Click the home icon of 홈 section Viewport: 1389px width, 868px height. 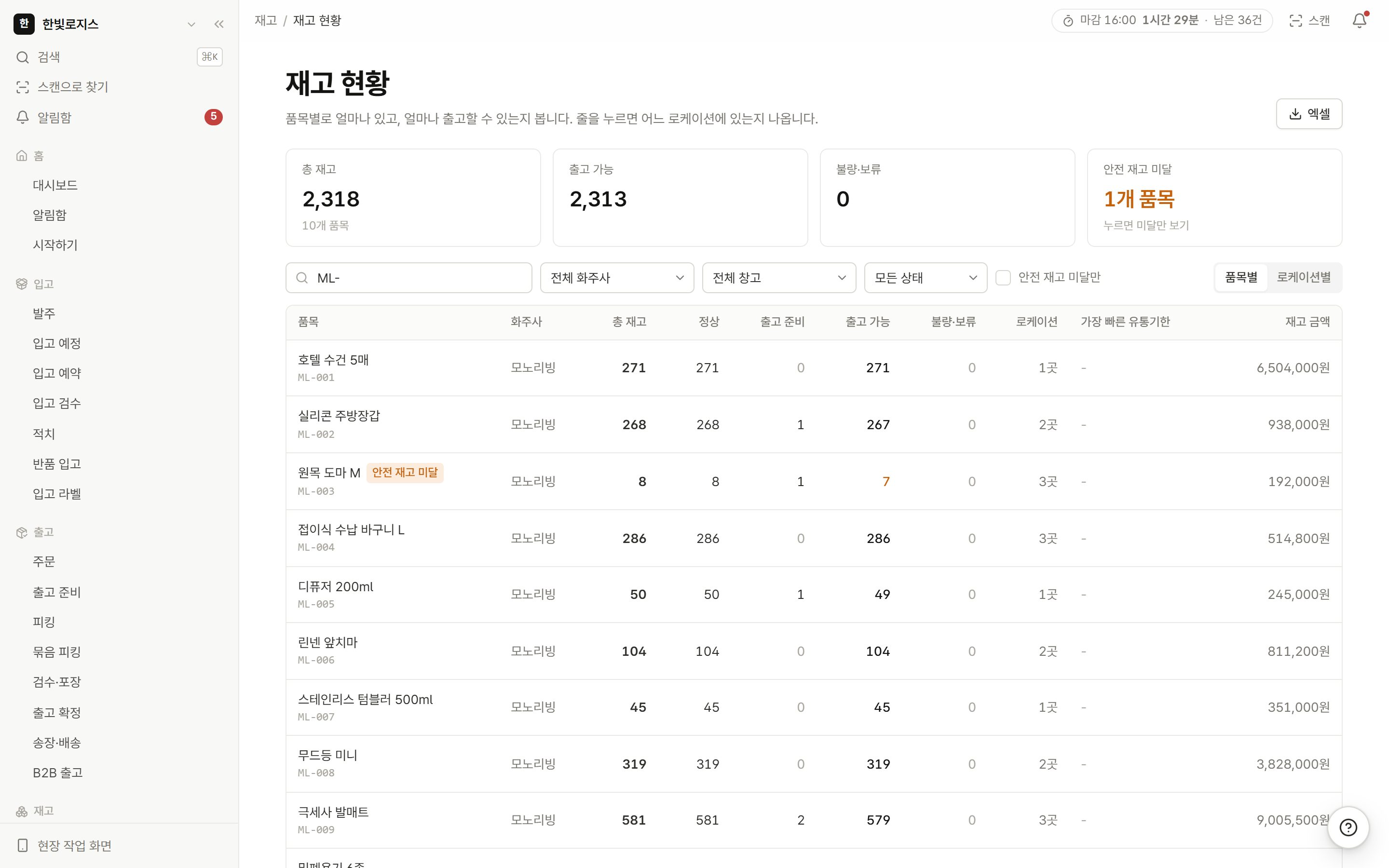(x=22, y=156)
